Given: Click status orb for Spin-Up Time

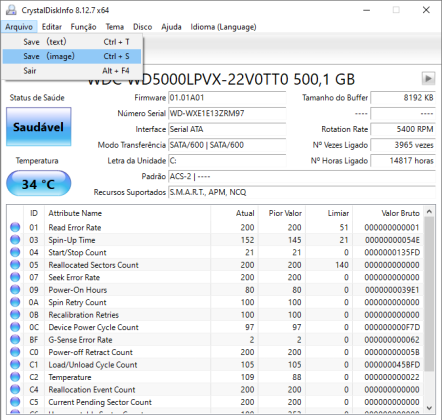Looking at the screenshot, I should pyautogui.click(x=15, y=240).
